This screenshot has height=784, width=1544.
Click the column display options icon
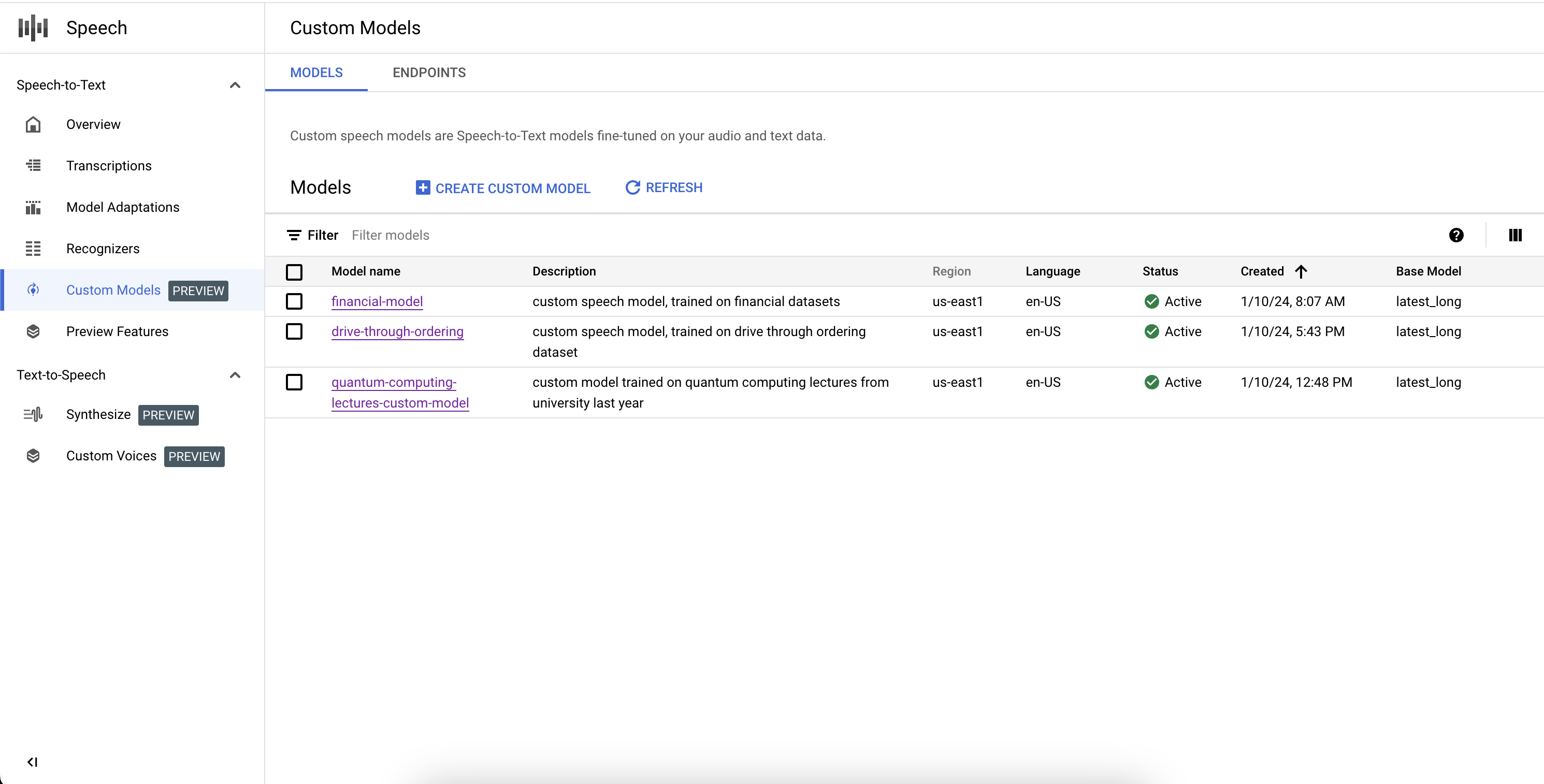(1515, 234)
